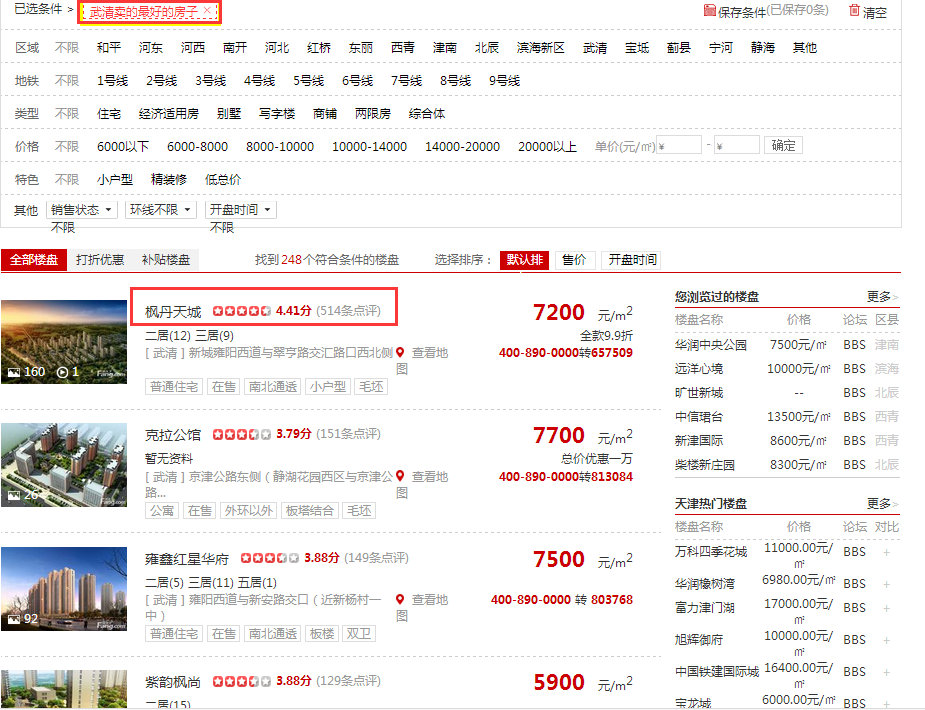The height and width of the screenshot is (710, 925).
Task: Switch to the 打折优惠 tab
Action: [x=100, y=260]
